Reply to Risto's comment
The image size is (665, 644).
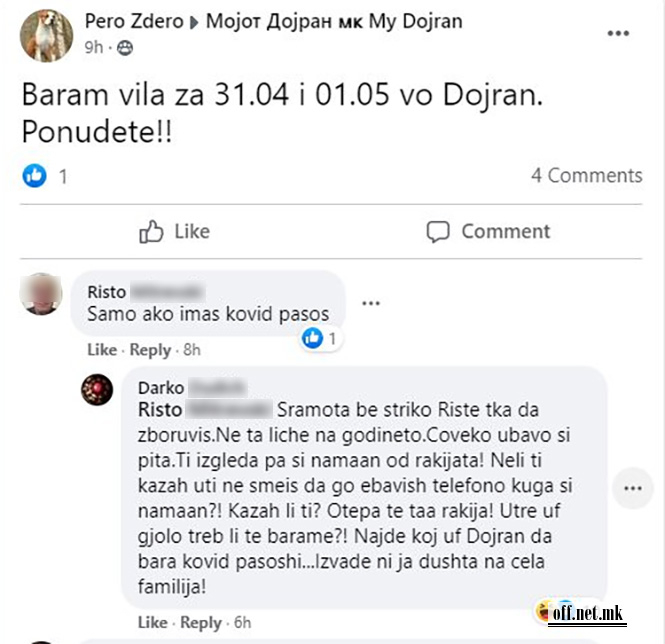point(150,350)
